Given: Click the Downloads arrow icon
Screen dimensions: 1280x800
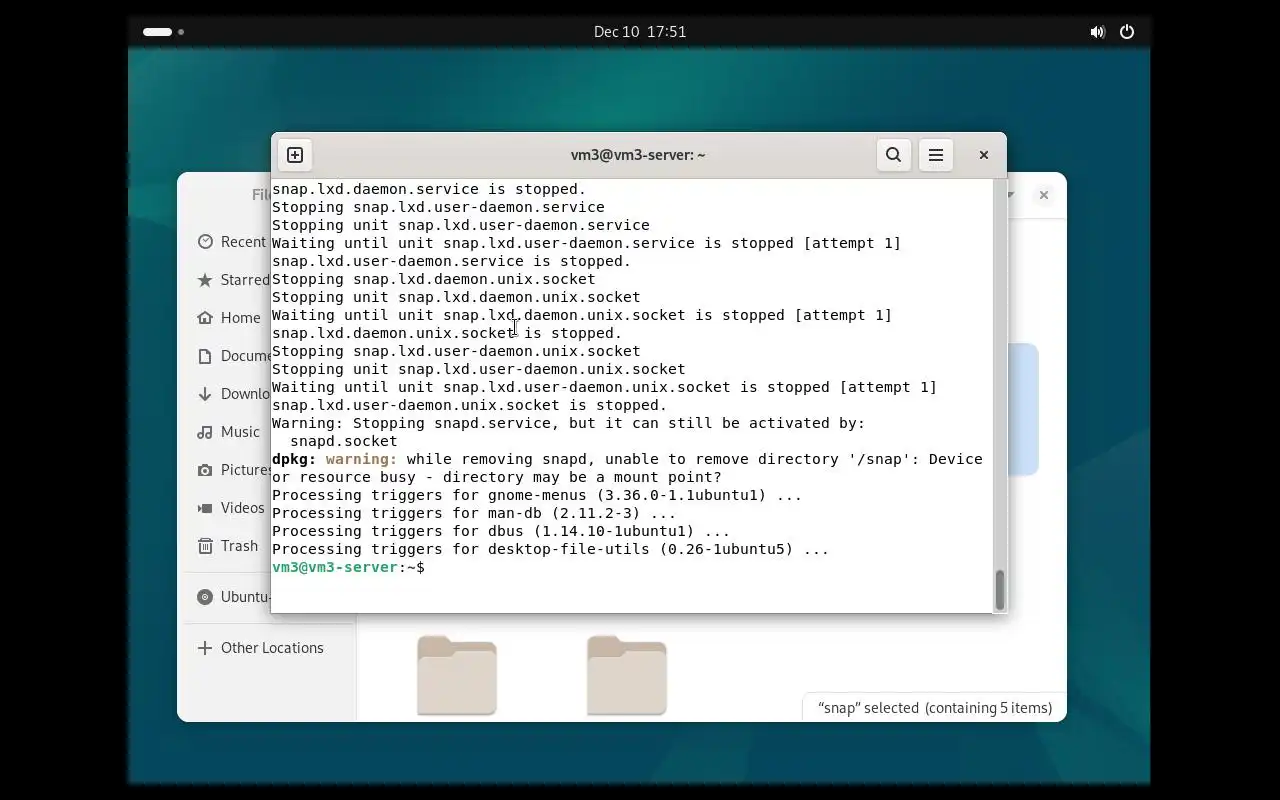Looking at the screenshot, I should 205,394.
